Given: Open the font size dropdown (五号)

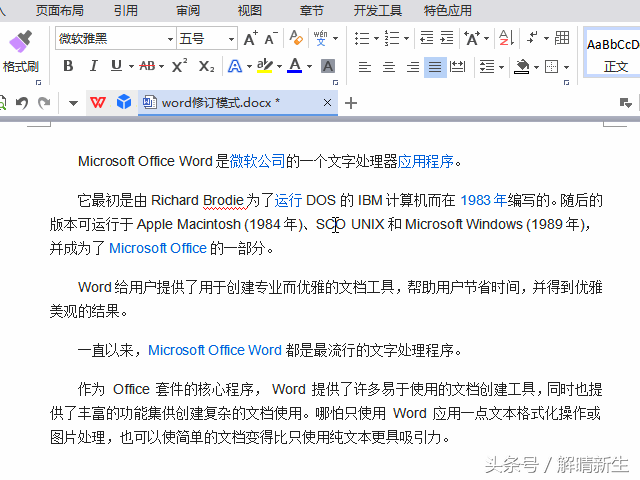Looking at the screenshot, I should click(231, 39).
